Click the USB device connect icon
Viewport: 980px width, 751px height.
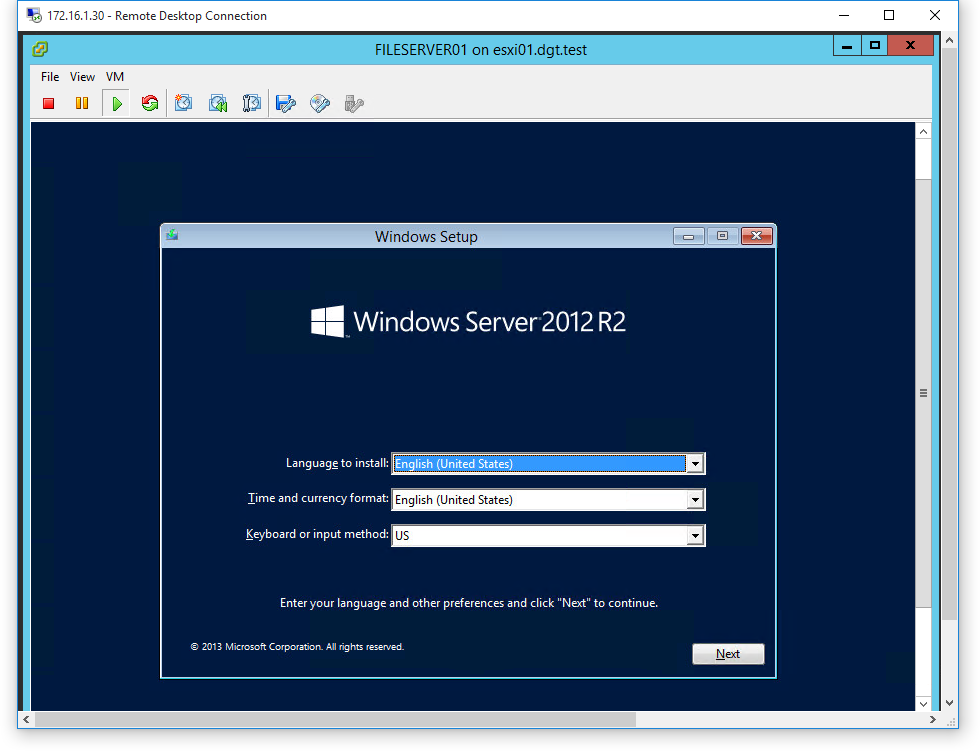[354, 103]
